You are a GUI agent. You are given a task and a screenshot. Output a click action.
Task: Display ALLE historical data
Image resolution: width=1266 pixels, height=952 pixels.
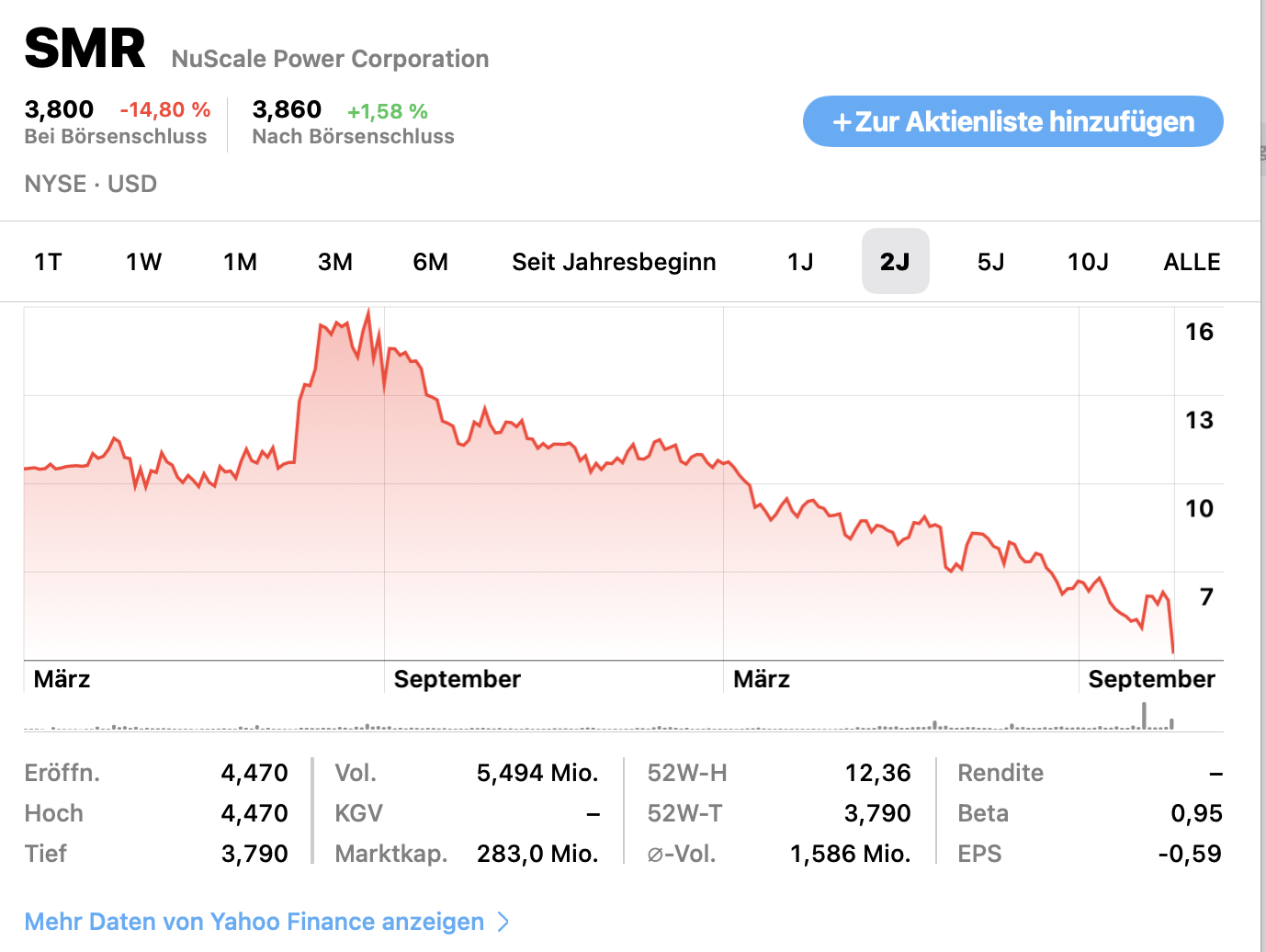click(x=1192, y=262)
